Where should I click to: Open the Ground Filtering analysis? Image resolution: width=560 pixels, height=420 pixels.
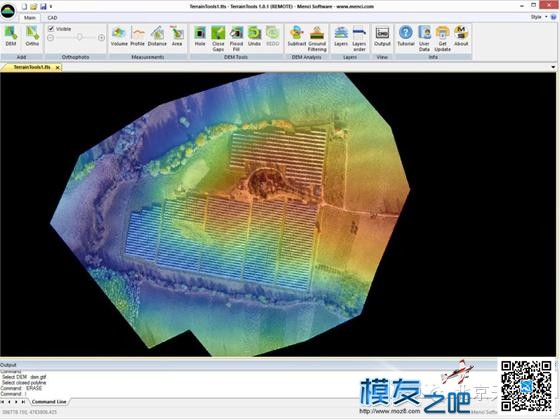coord(317,38)
